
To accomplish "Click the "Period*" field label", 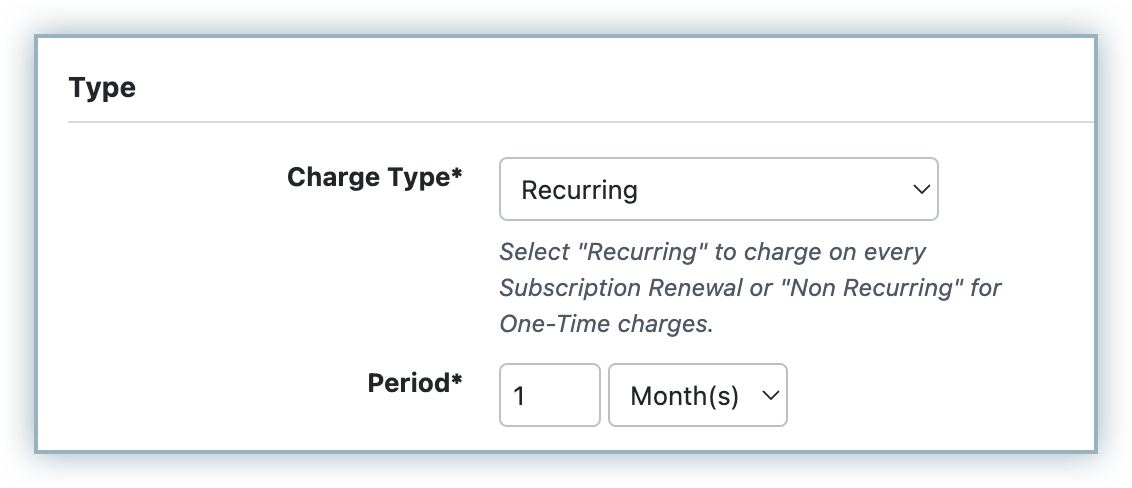I will (x=409, y=383).
